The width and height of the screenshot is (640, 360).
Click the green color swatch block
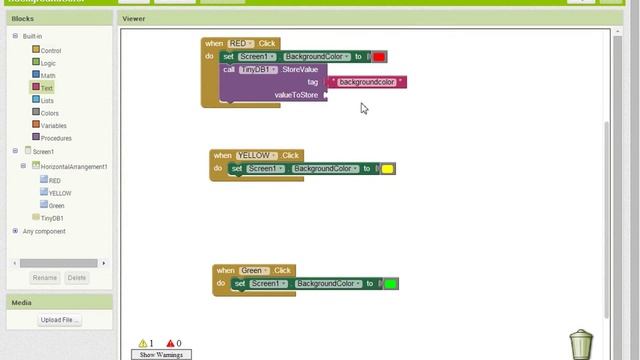tap(390, 284)
